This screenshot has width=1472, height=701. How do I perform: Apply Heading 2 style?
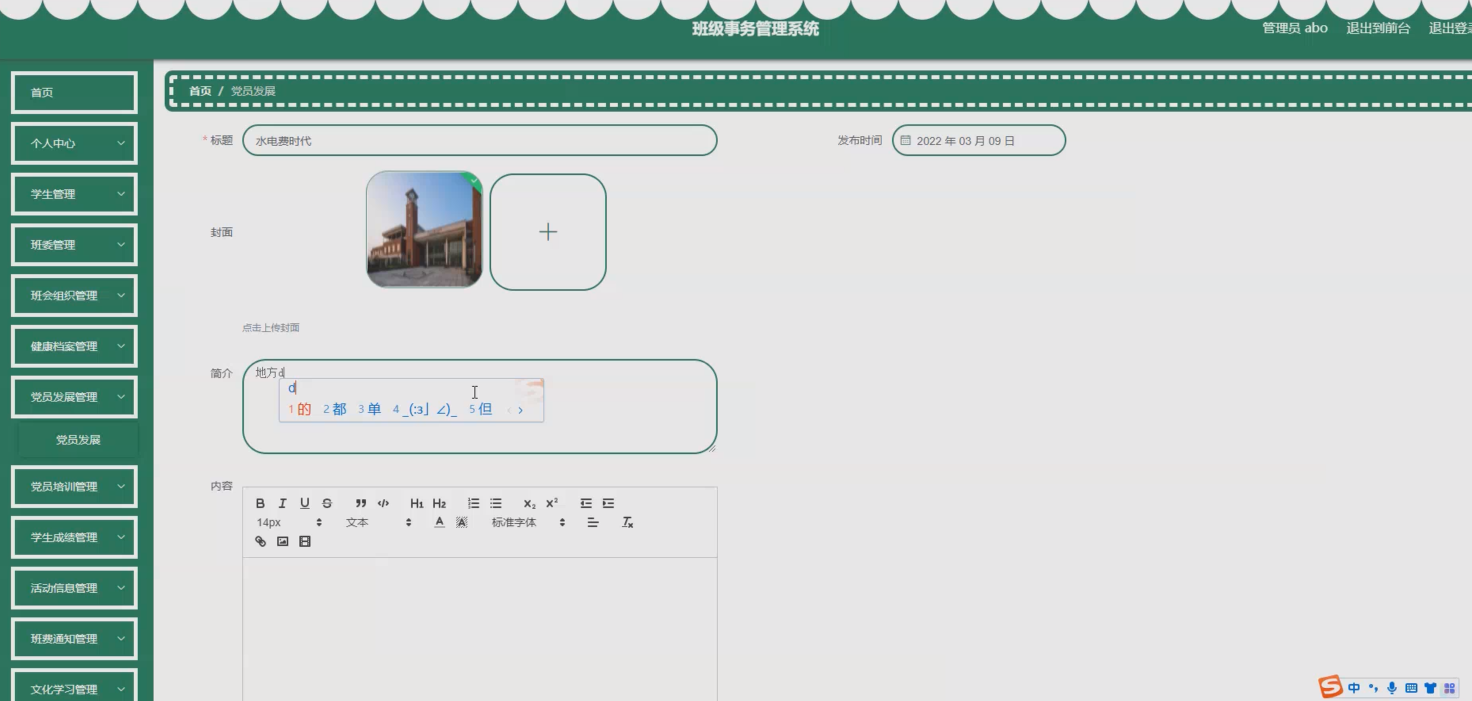pyautogui.click(x=439, y=503)
